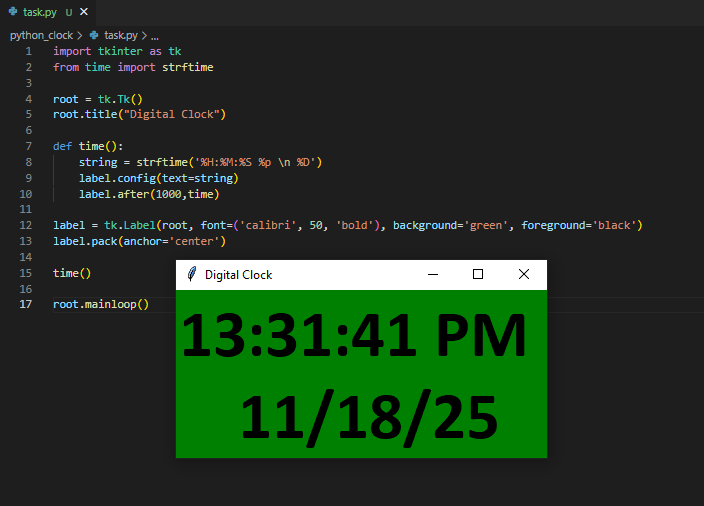Click the strftime format string line
Screen dimensions: 704x506
click(x=201, y=162)
